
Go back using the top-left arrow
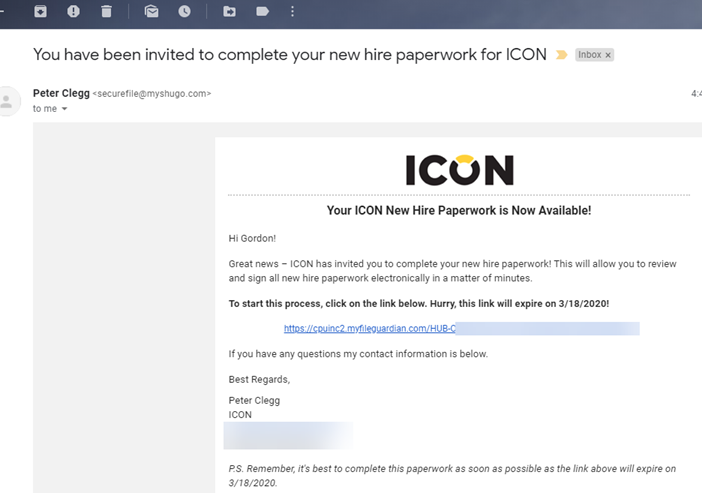[2, 11]
